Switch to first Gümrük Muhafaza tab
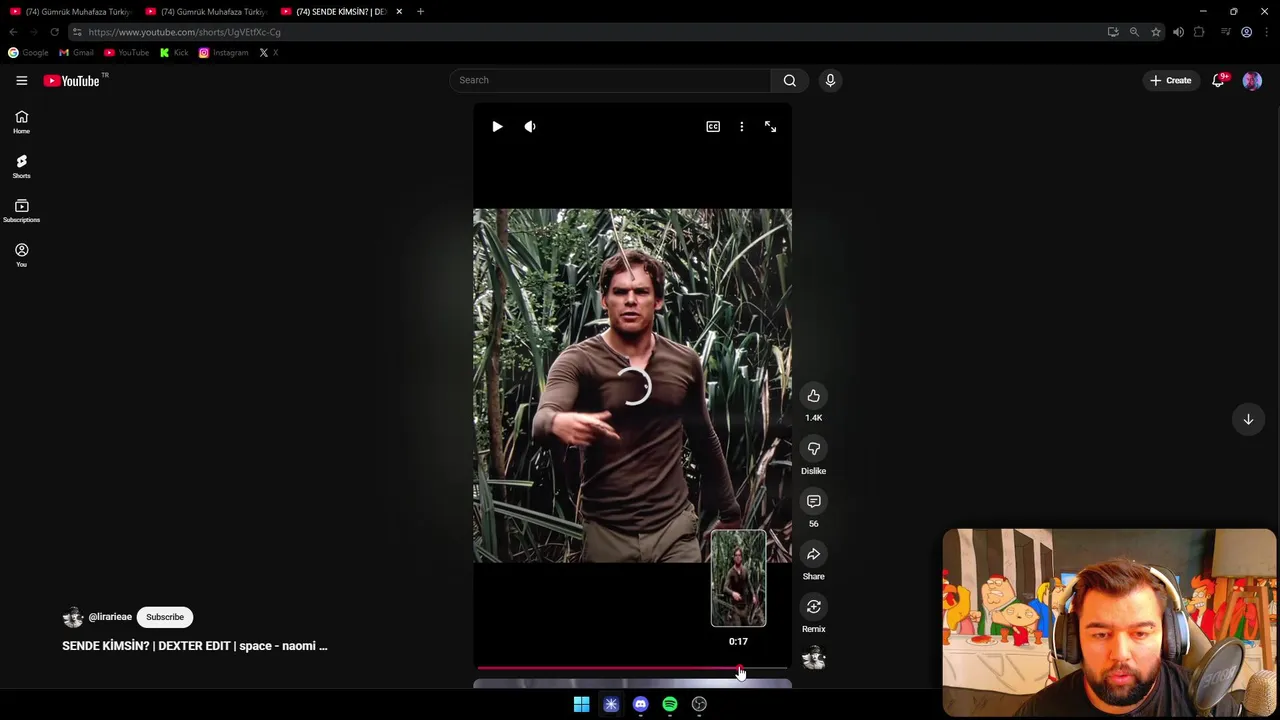The image size is (1280, 720). 70,11
